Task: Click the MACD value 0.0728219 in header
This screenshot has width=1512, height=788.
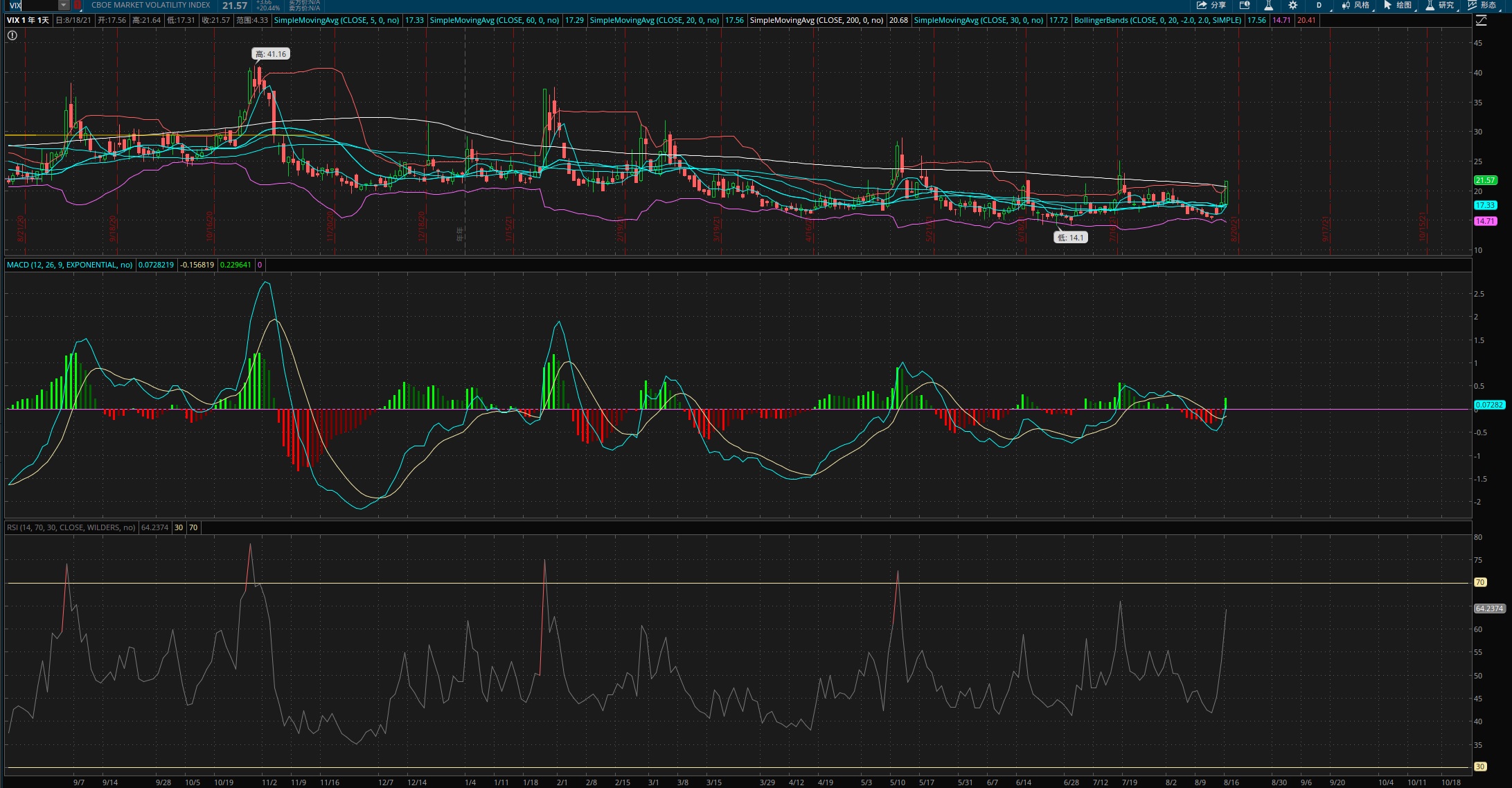Action: point(157,265)
